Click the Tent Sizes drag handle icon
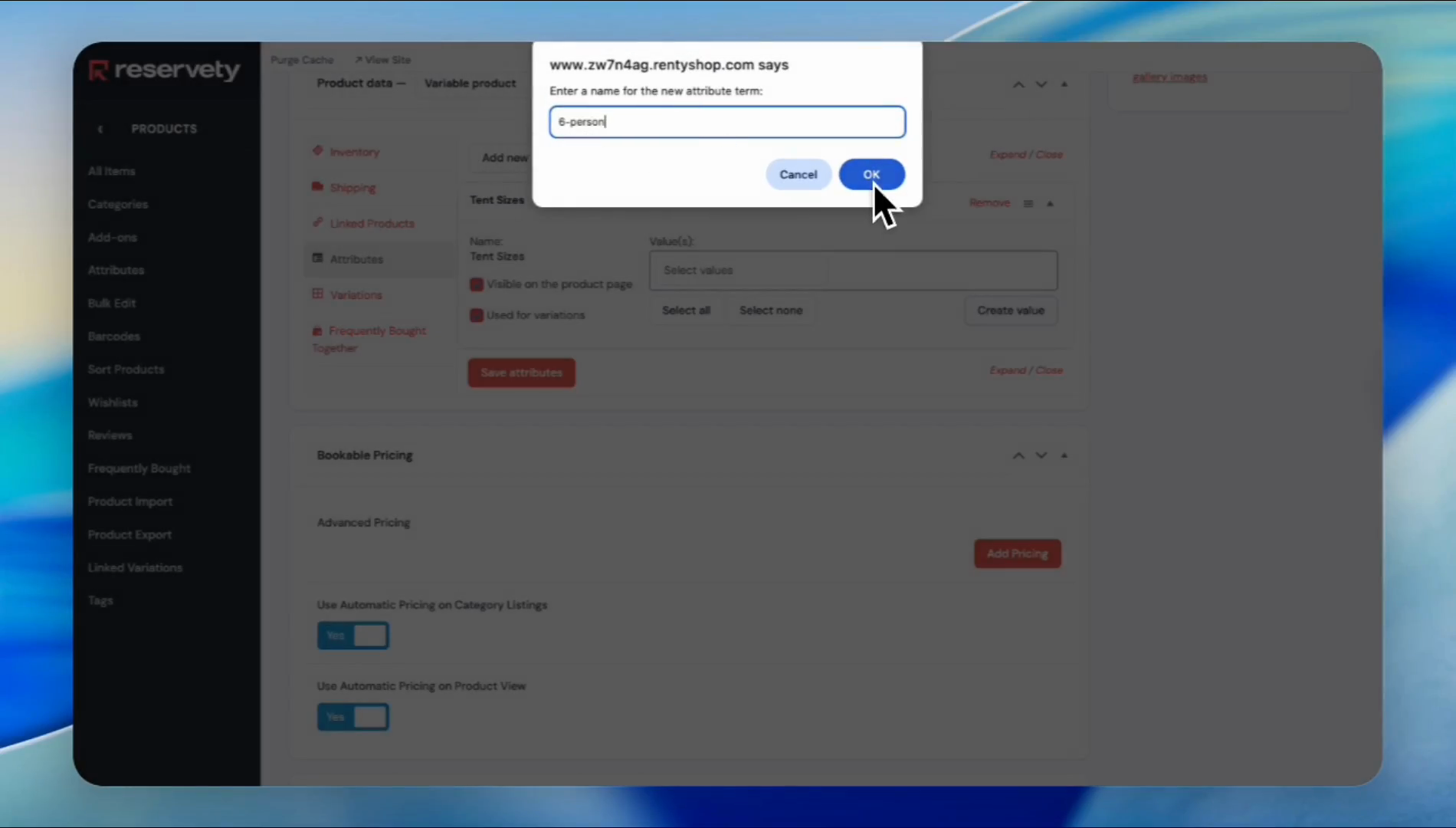1456x828 pixels. [x=1028, y=203]
